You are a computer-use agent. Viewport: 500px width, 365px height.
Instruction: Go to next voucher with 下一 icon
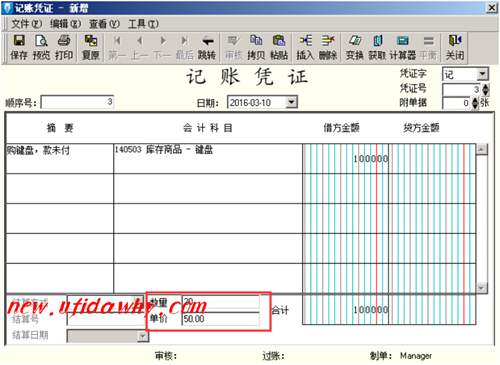(x=162, y=47)
